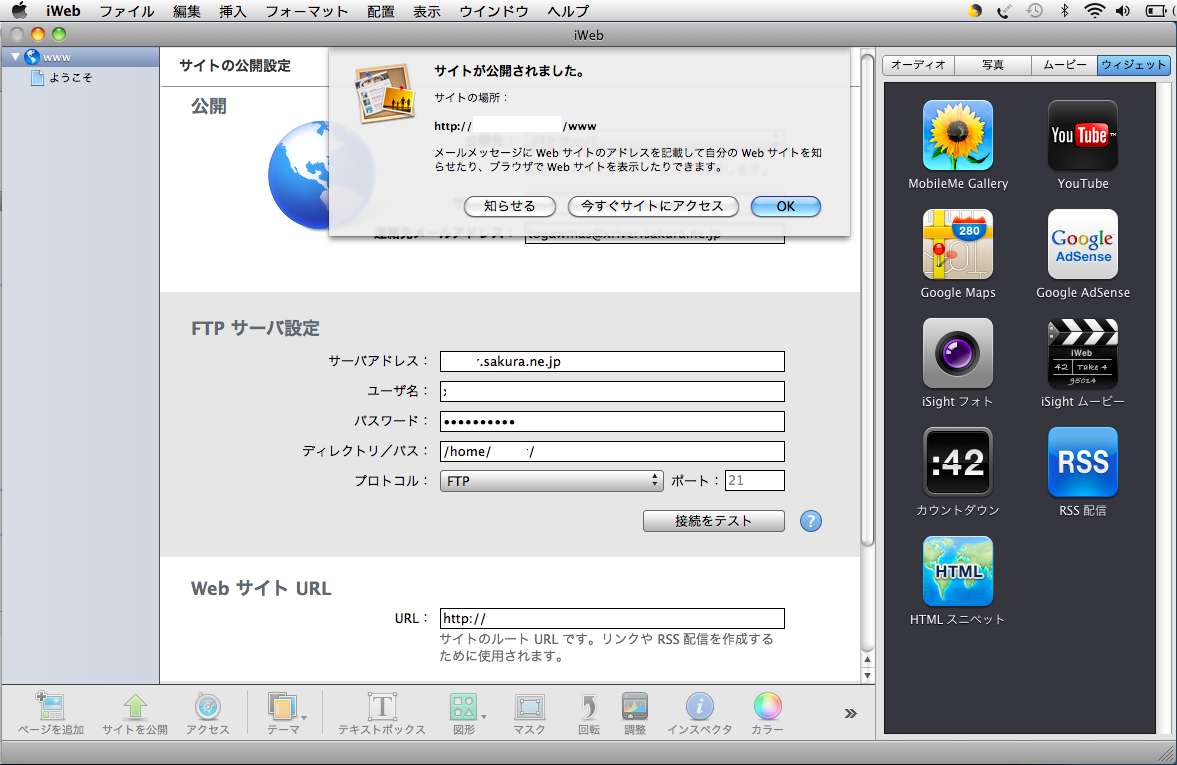Open the フォーマット menu
Image resolution: width=1177 pixels, height=765 pixels.
pos(306,11)
